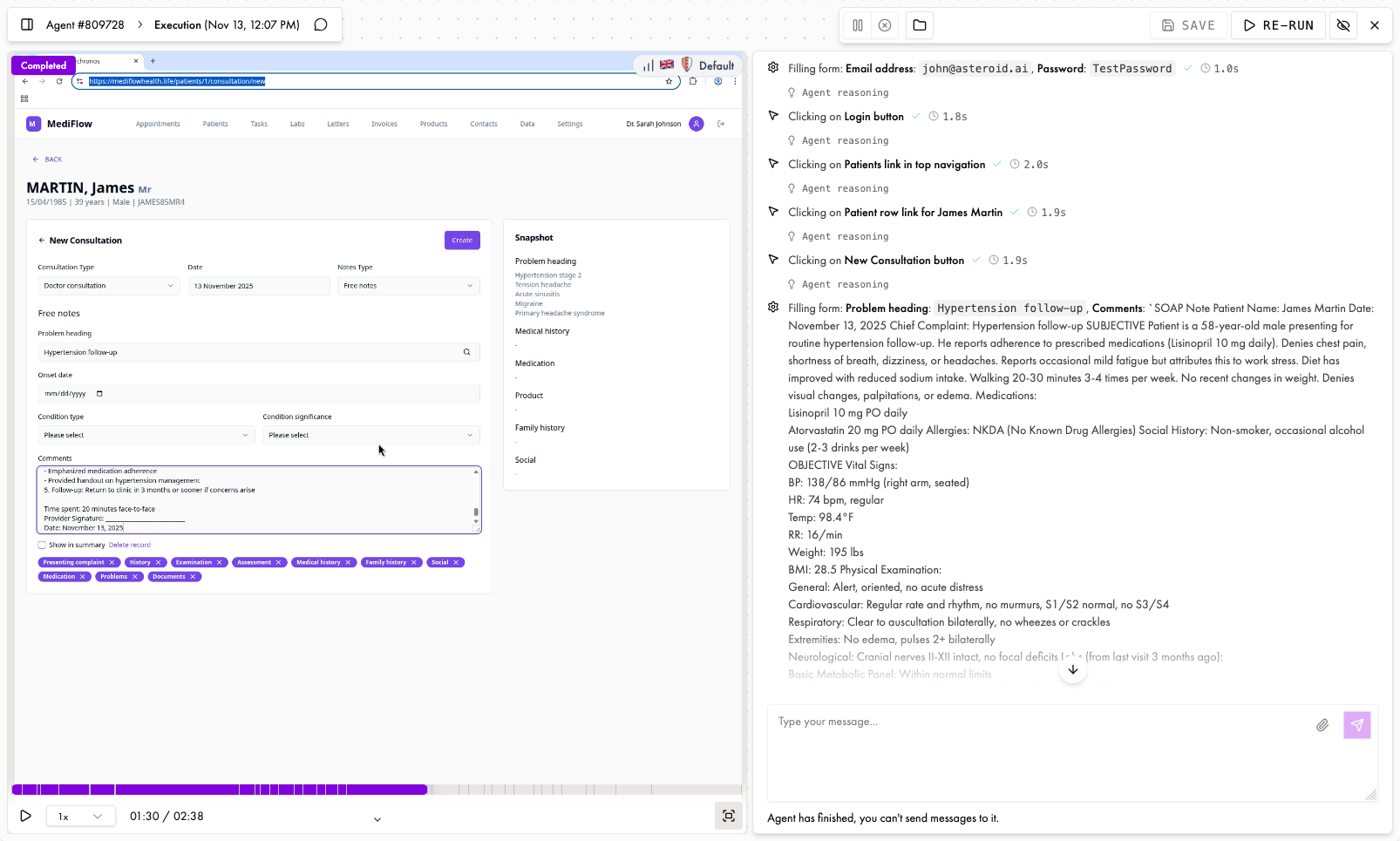The image size is (1400, 841).
Task: Remove the Social tag
Action: coord(456,562)
